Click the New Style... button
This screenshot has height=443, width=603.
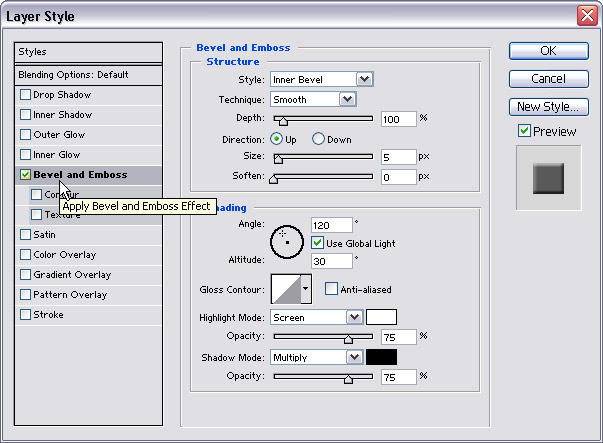548,107
